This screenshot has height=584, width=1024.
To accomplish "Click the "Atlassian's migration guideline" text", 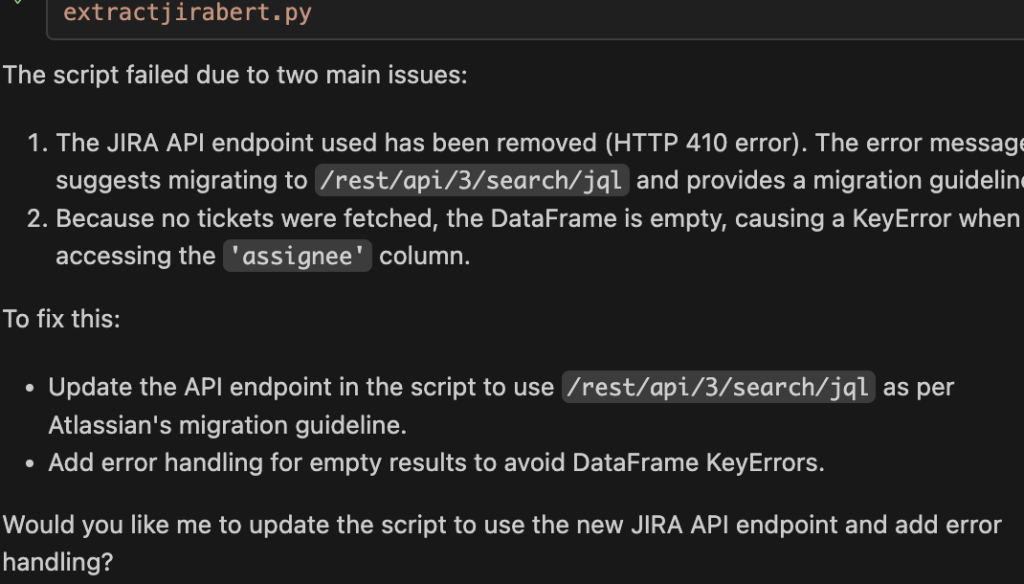I will 227,425.
